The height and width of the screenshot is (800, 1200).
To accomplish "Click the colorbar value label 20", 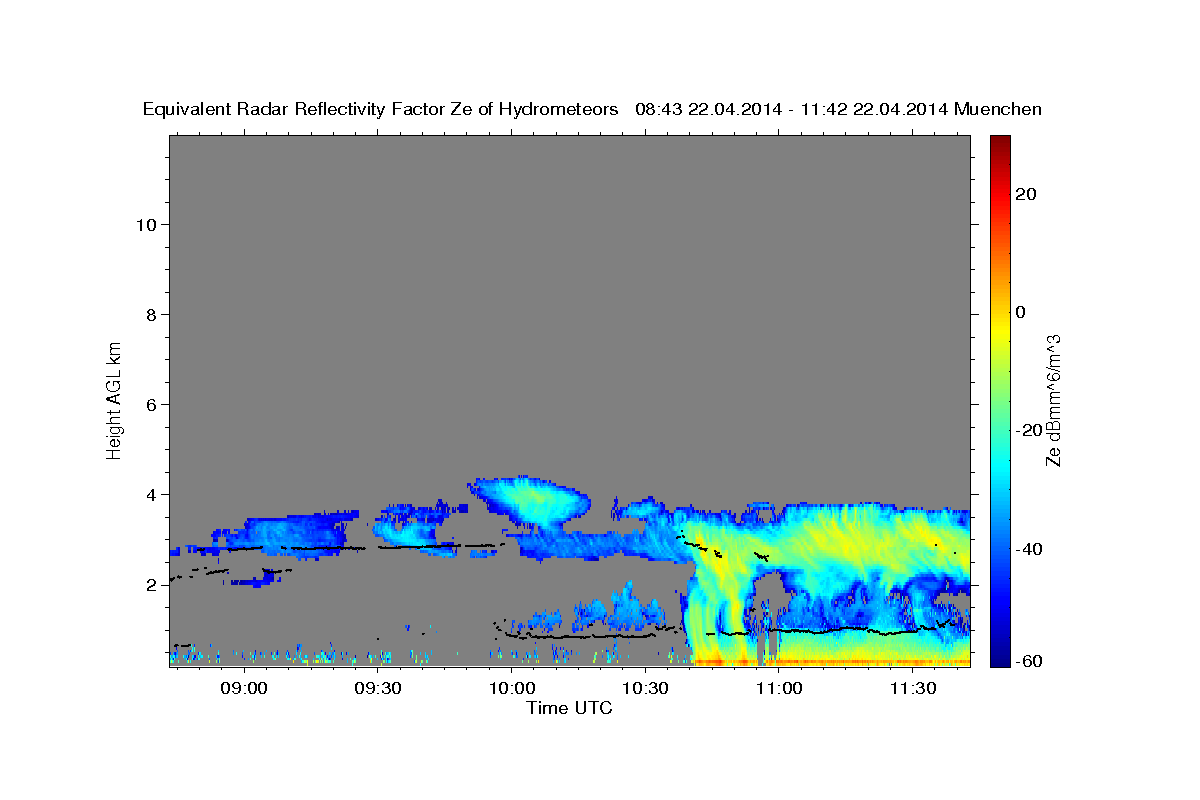I will tap(1026, 194).
